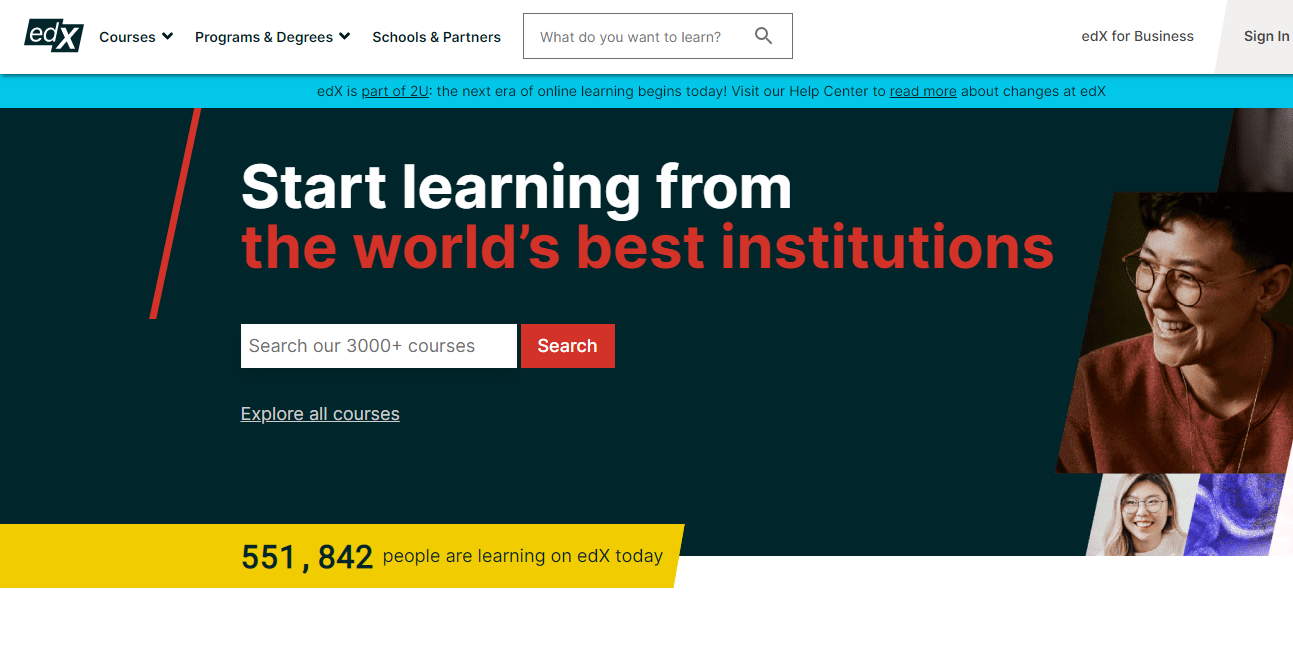Open edX for Business link

[x=1137, y=36]
